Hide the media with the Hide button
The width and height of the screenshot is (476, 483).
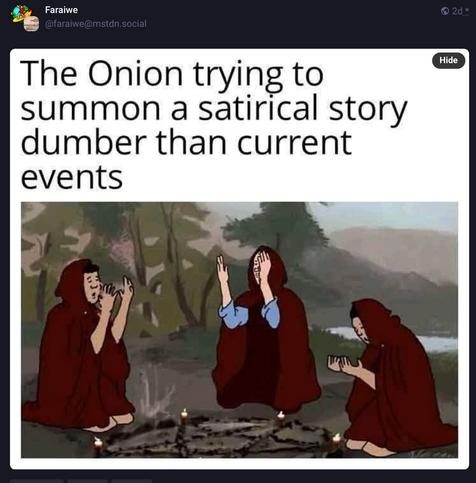448,60
